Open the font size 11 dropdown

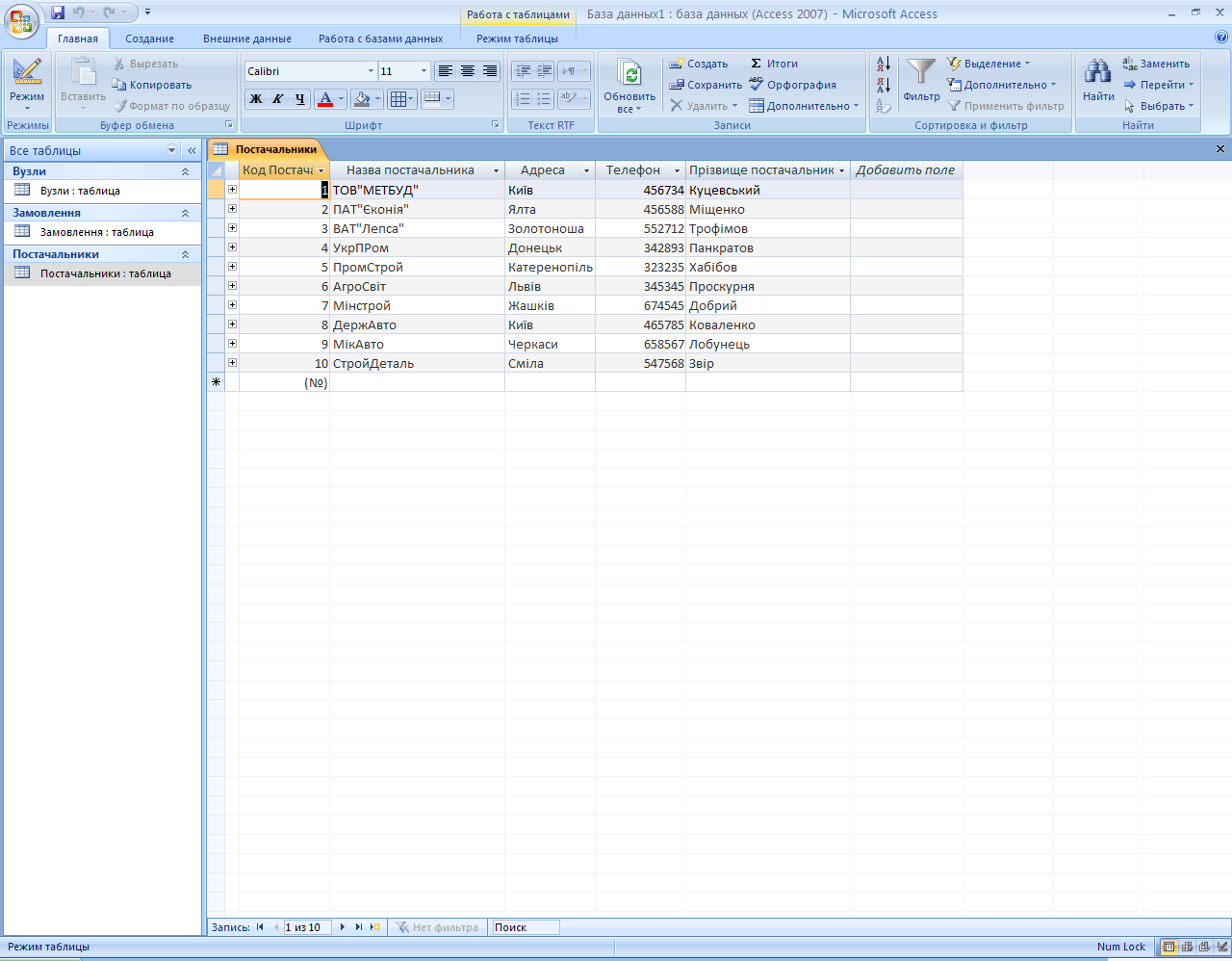(x=423, y=71)
